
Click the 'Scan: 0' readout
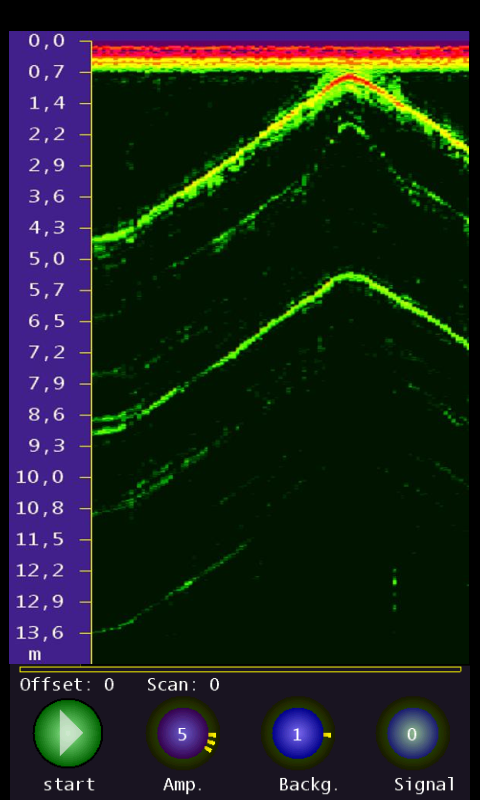pyautogui.click(x=183, y=685)
